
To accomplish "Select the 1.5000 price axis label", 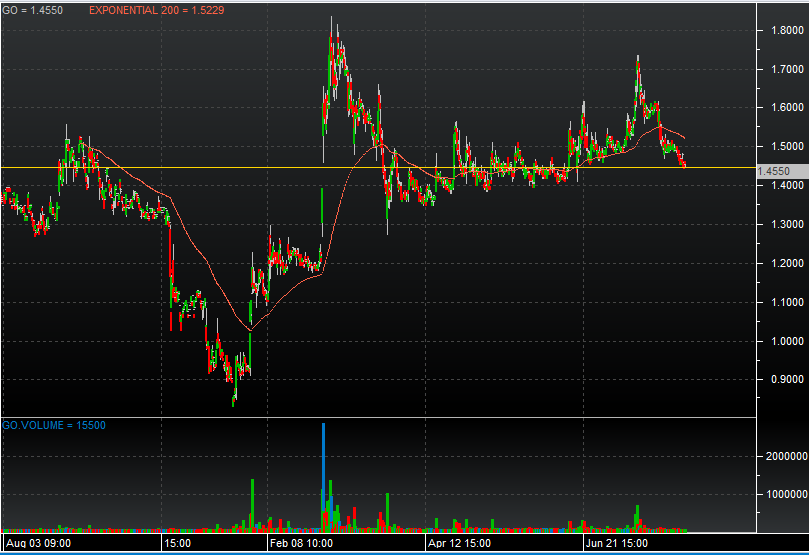I will (787, 147).
